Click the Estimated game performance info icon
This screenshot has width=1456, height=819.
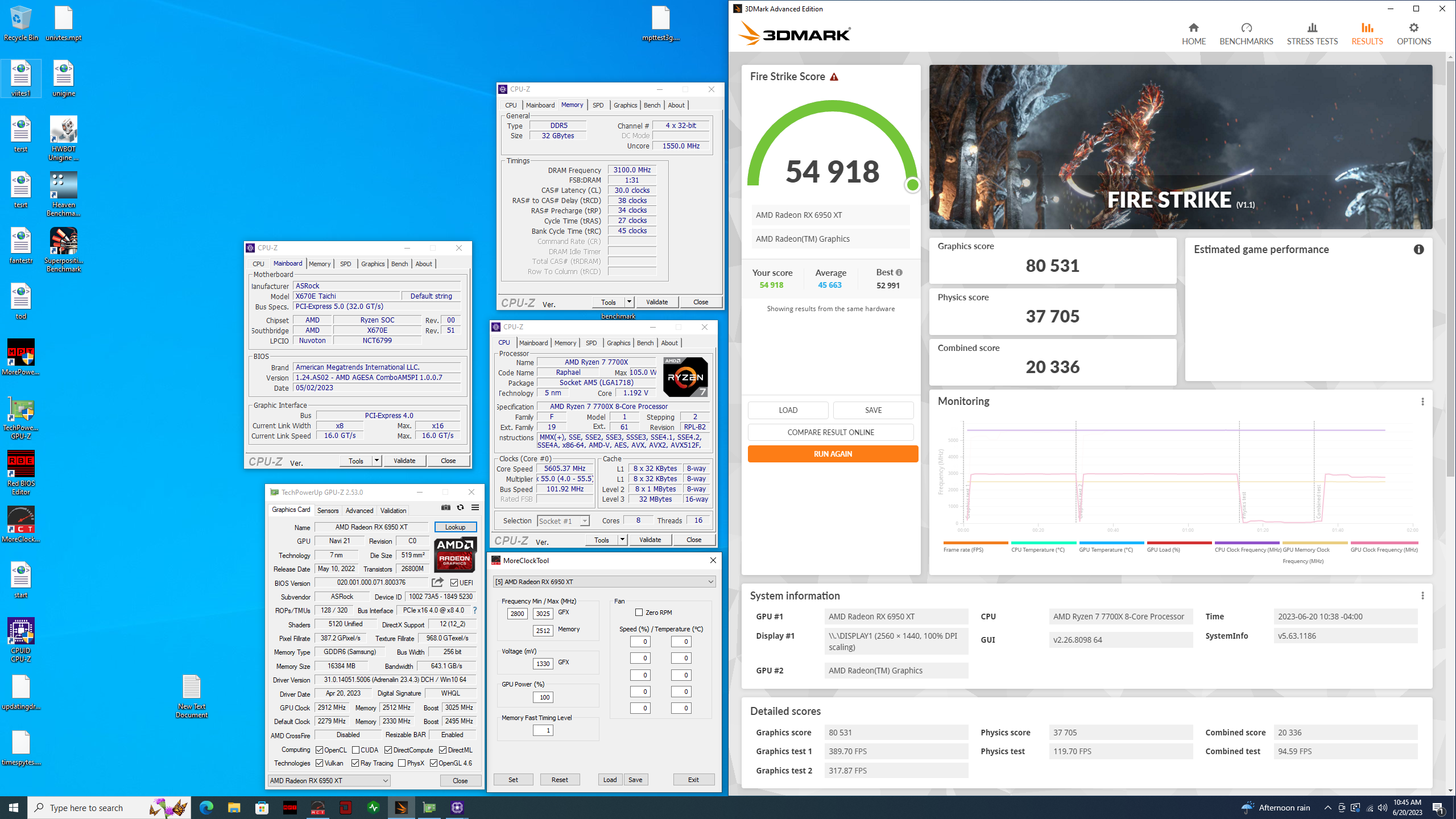pos(1418,250)
